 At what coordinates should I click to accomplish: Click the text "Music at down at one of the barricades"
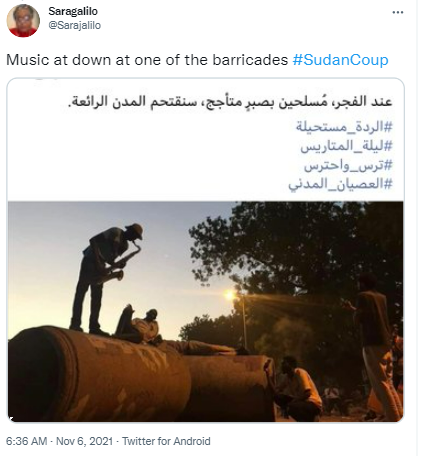point(147,60)
